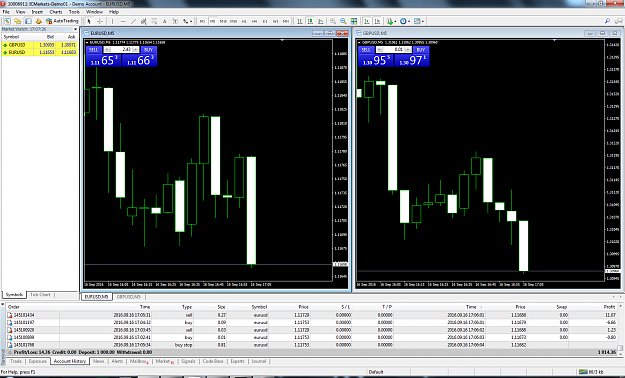Viewport: 625px width, 378px height.
Task: Select the Vertical Line drawing tool
Action: click(x=112, y=21)
